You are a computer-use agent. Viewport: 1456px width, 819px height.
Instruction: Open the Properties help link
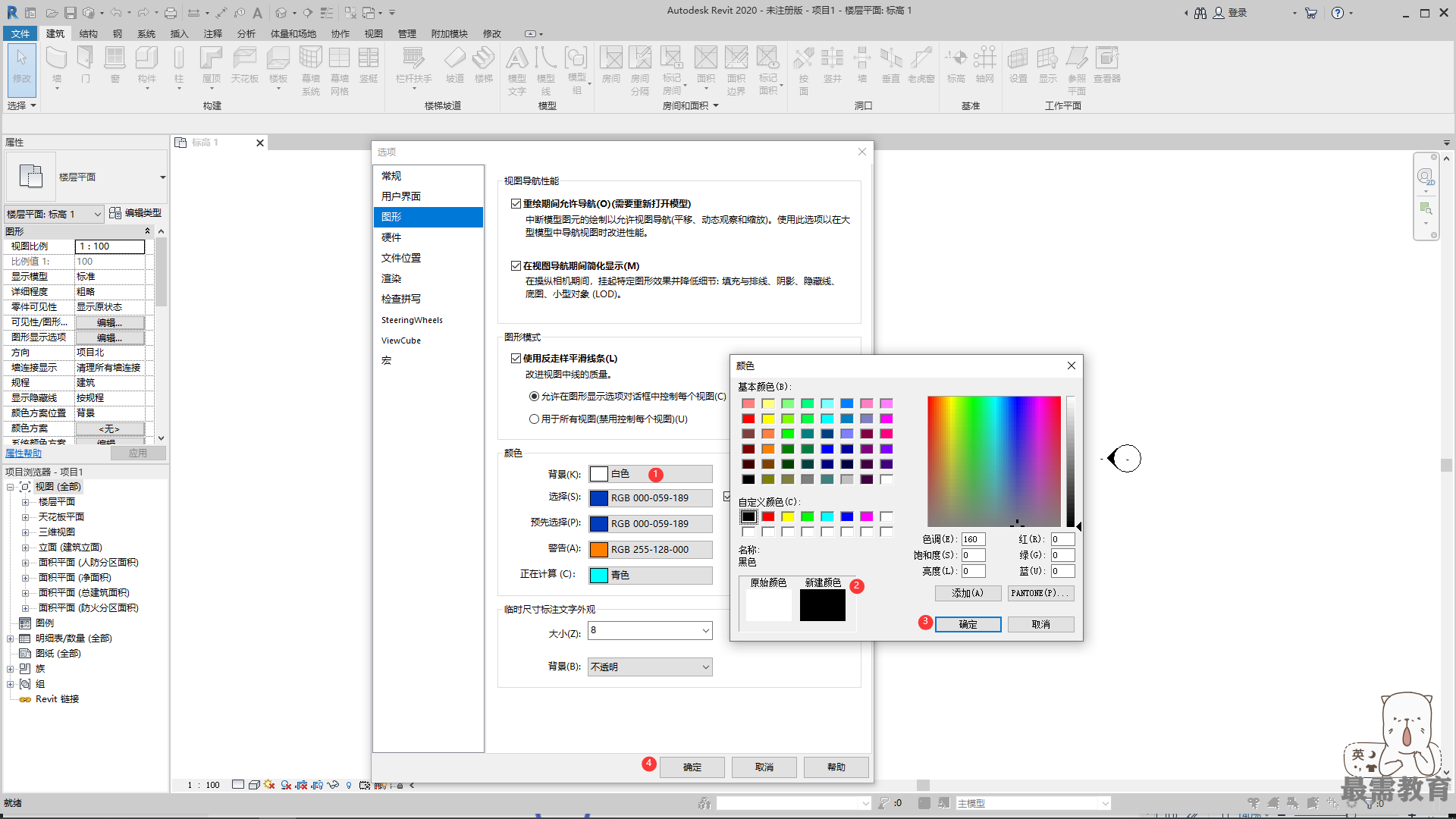coord(24,453)
